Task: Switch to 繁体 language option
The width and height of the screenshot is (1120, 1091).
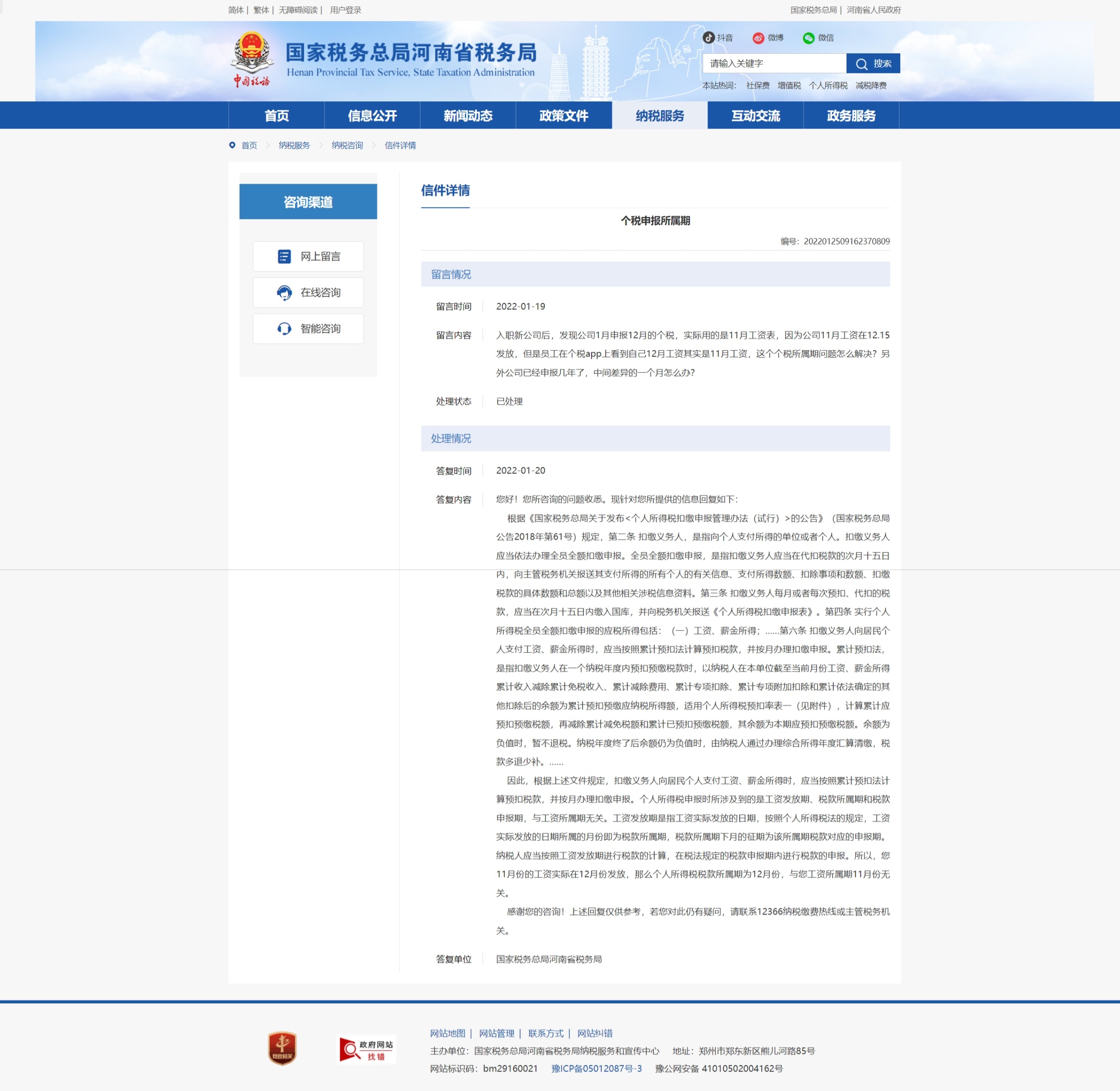Action: pos(261,10)
